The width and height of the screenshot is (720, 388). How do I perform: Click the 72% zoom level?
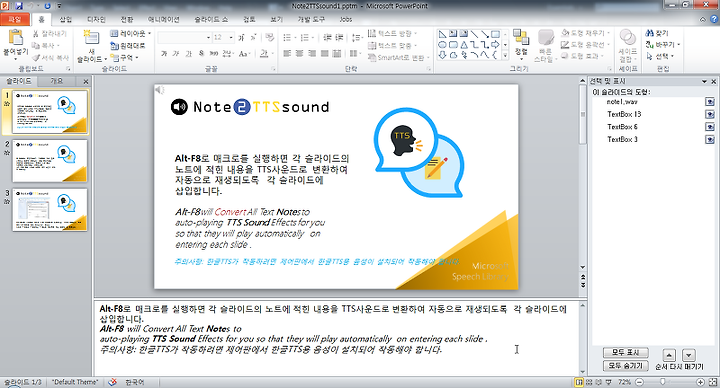(x=624, y=382)
